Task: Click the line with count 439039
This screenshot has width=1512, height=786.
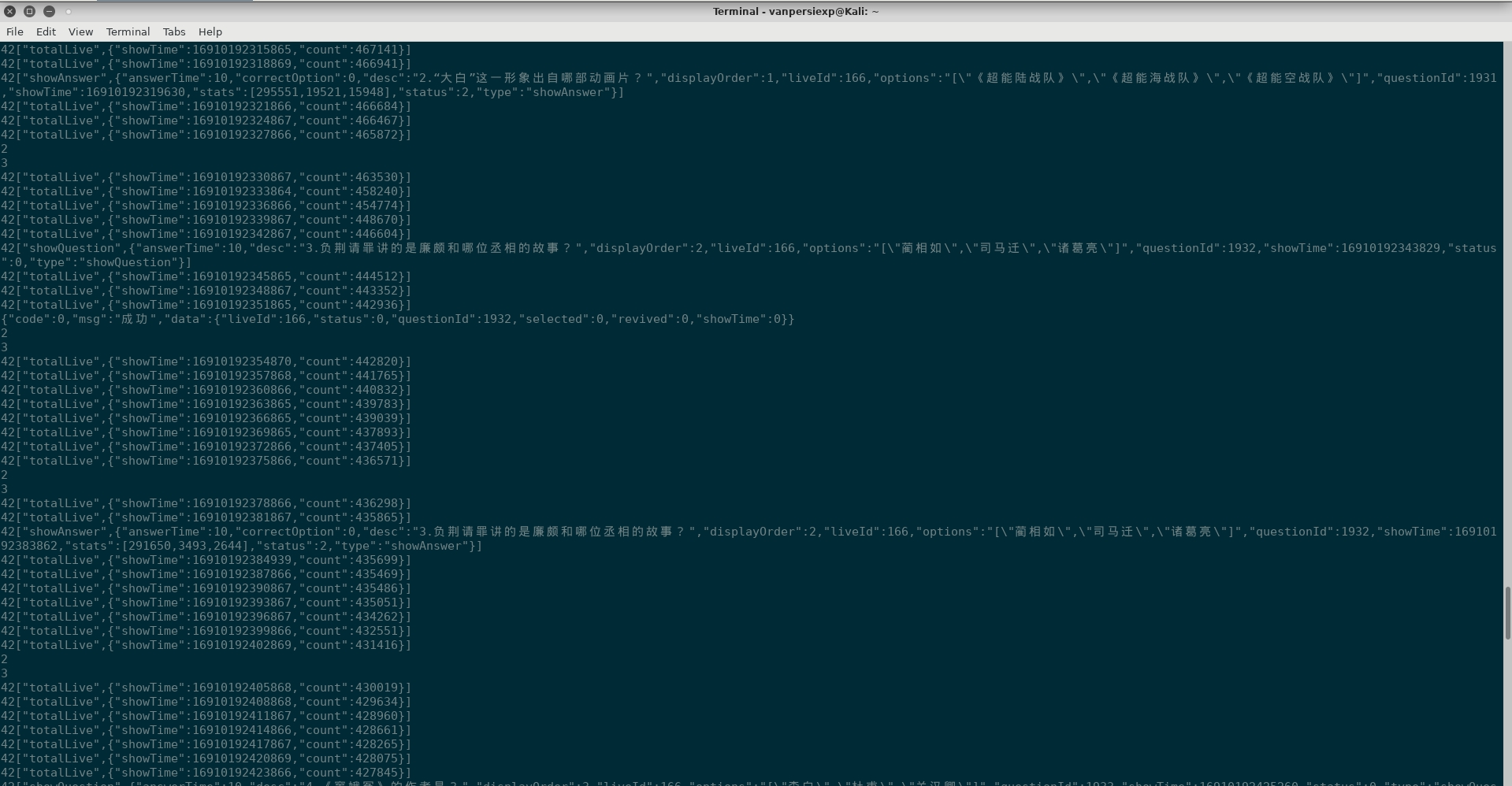Action: click(206, 418)
